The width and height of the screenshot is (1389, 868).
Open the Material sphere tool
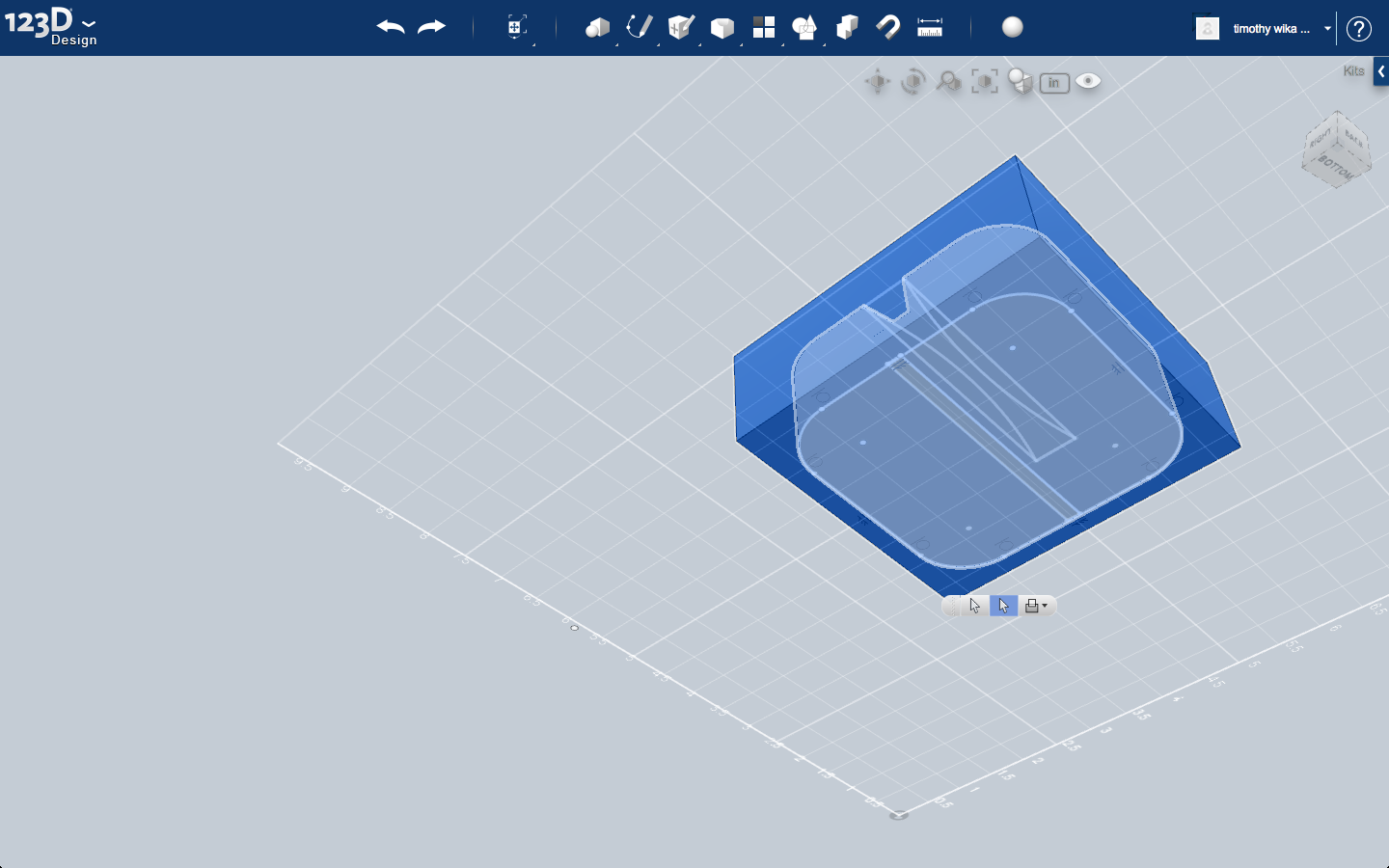click(1012, 27)
